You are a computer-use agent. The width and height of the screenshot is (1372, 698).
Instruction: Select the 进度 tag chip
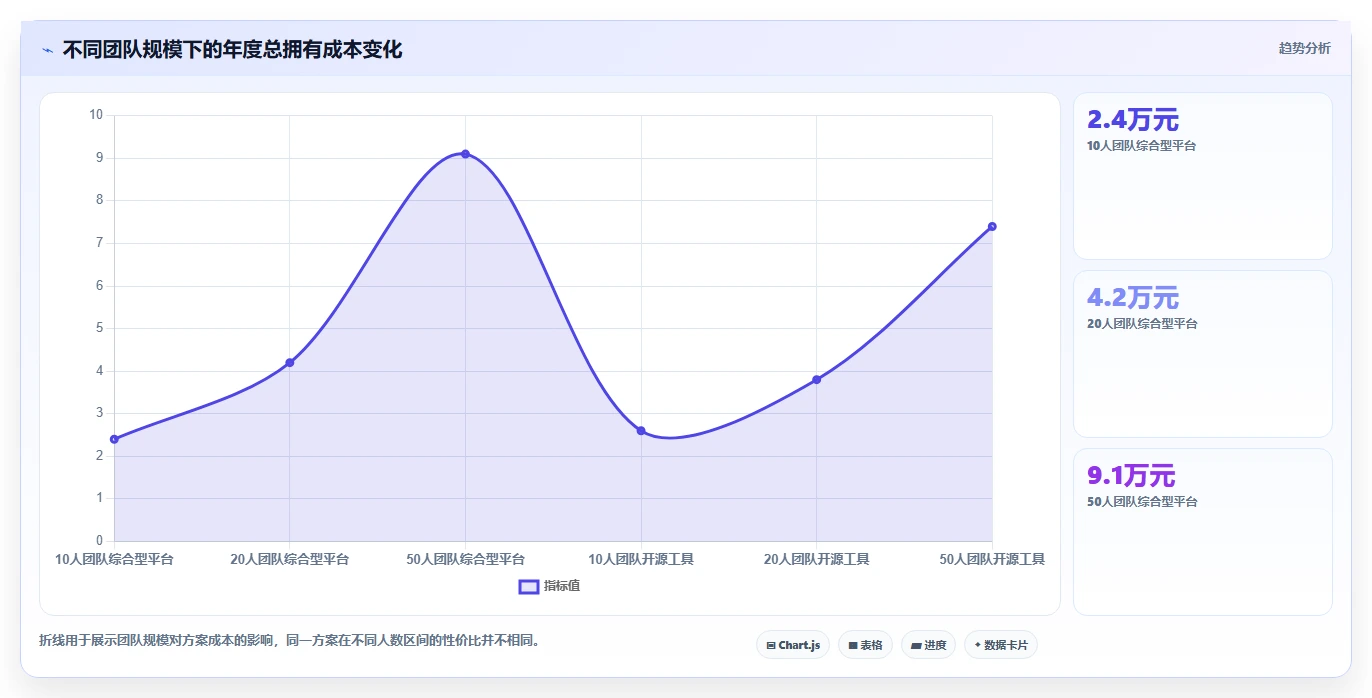(928, 645)
